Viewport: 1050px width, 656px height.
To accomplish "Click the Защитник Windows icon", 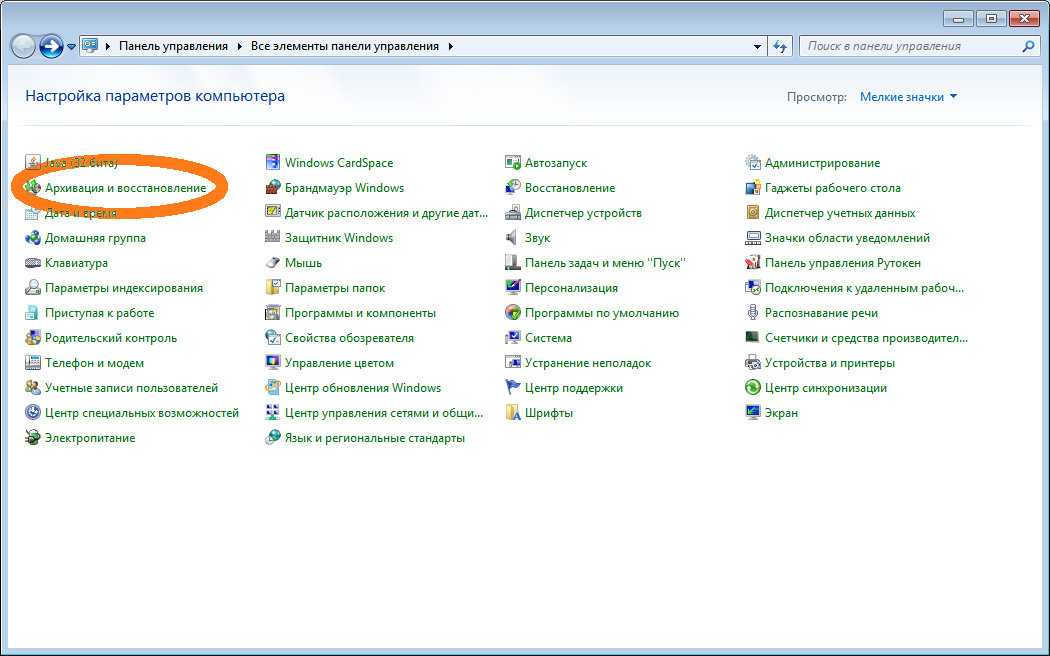I will (x=273, y=238).
